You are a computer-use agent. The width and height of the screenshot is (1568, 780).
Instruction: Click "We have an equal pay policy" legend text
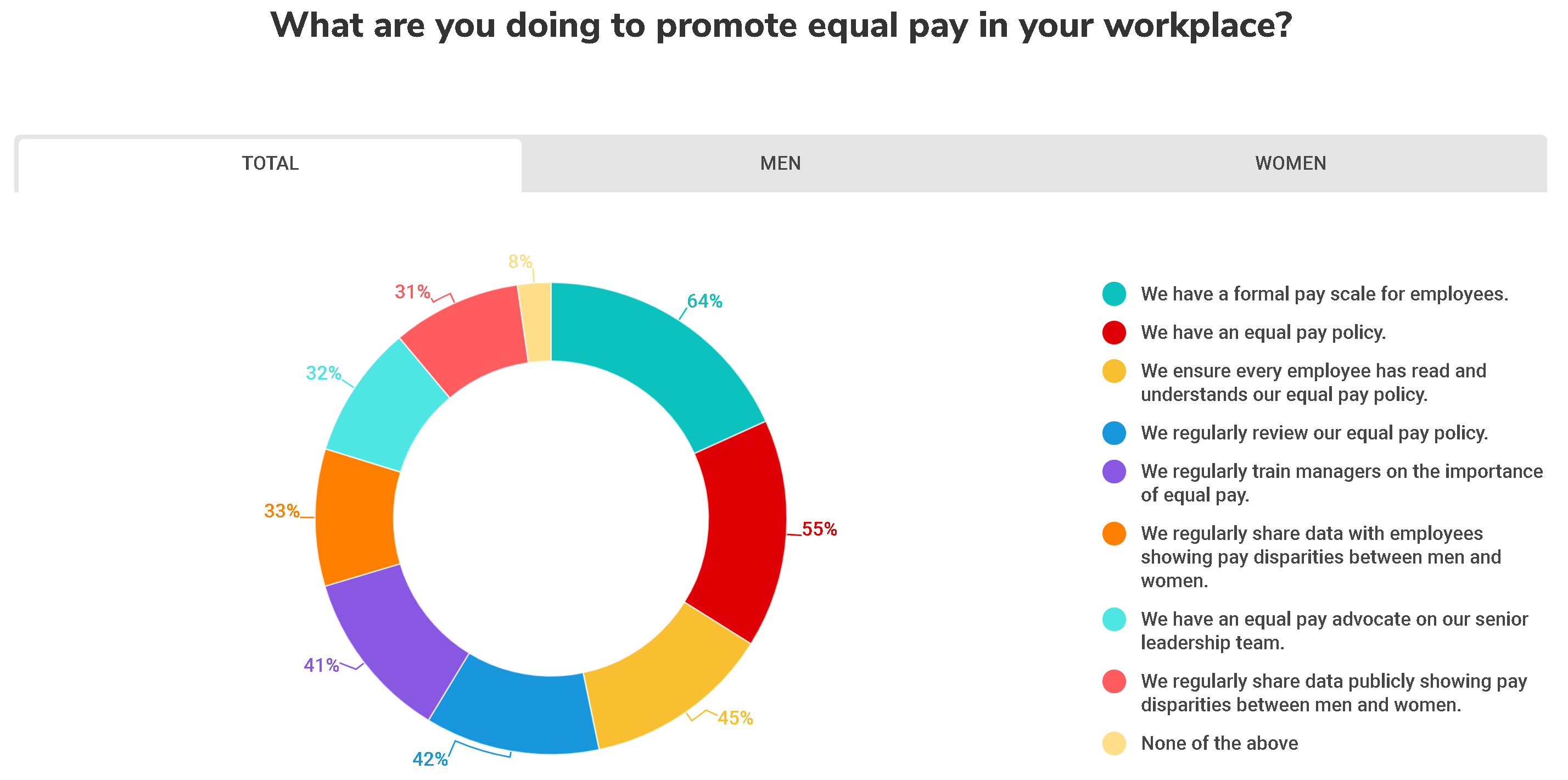1263,332
